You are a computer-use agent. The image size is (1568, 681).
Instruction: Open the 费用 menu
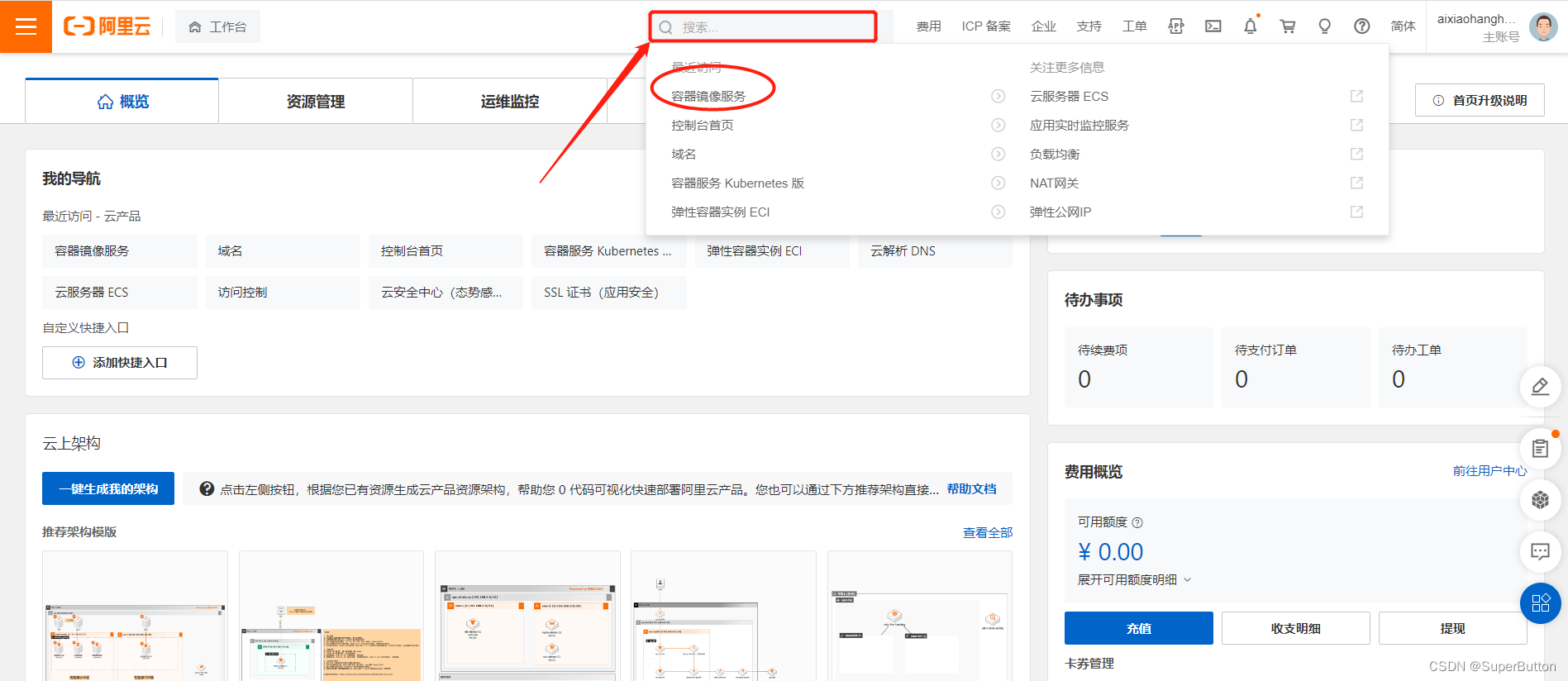(928, 26)
